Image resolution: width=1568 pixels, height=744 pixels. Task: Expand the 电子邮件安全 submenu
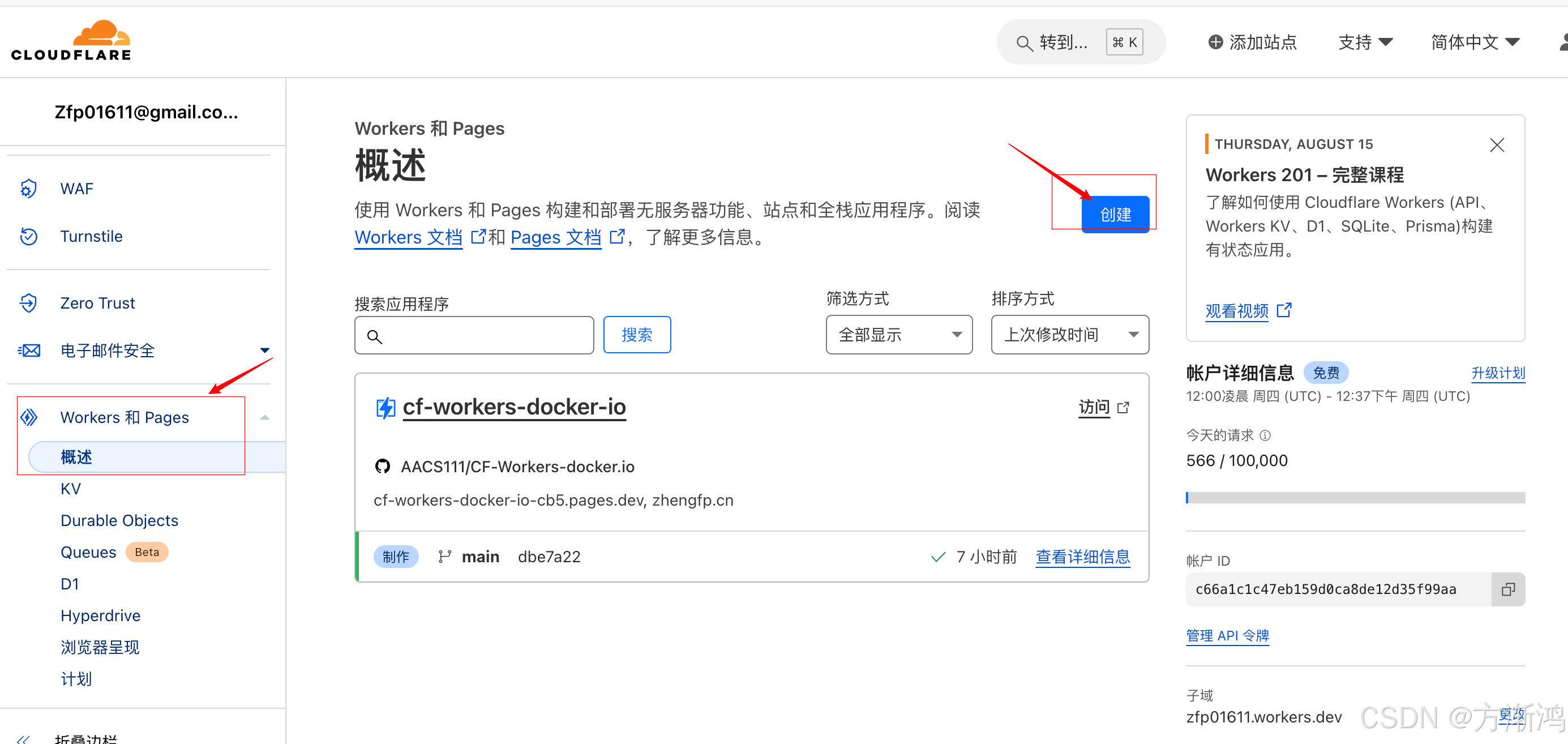265,350
